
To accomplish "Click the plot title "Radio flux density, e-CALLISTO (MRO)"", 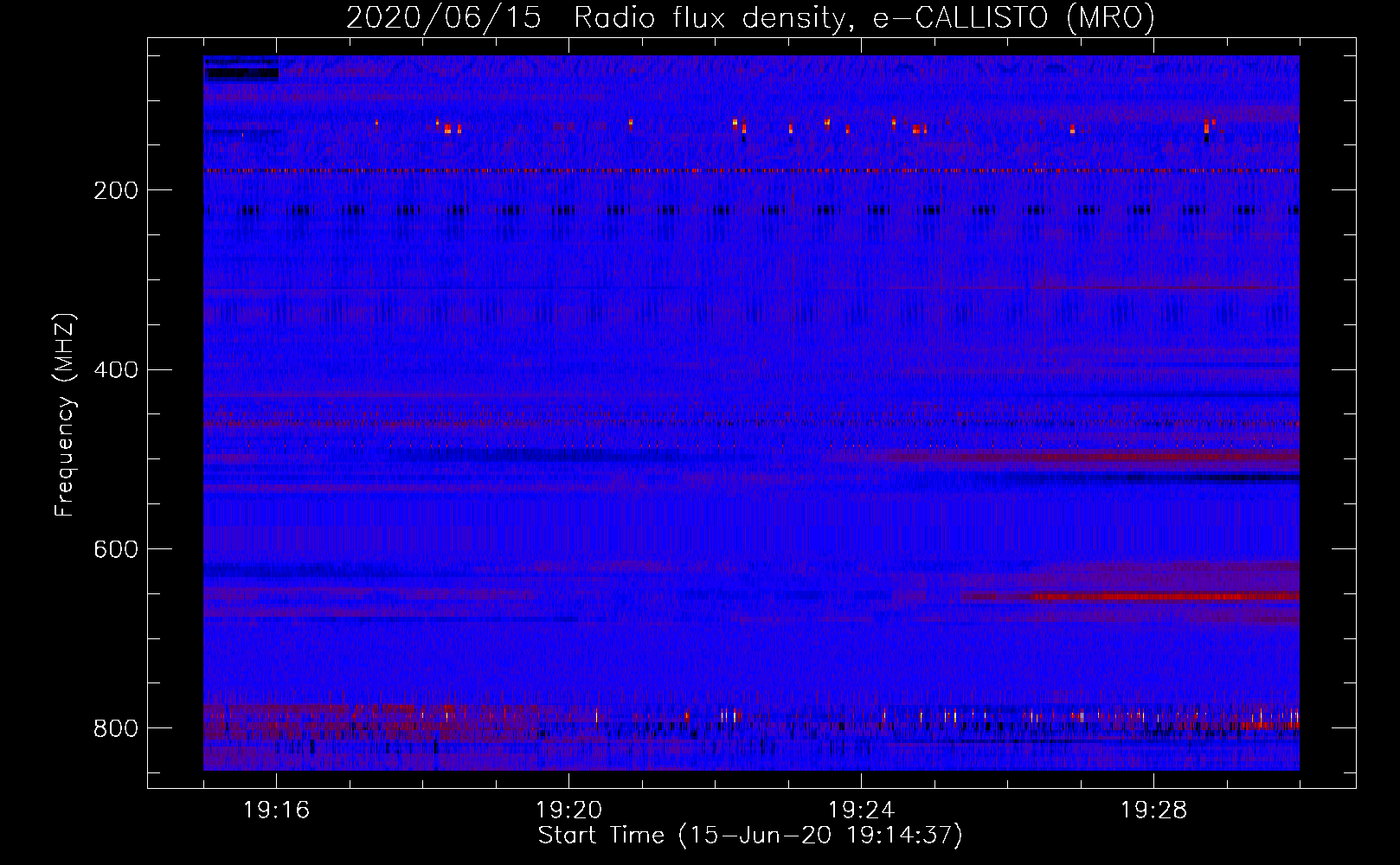I will coord(864,17).
